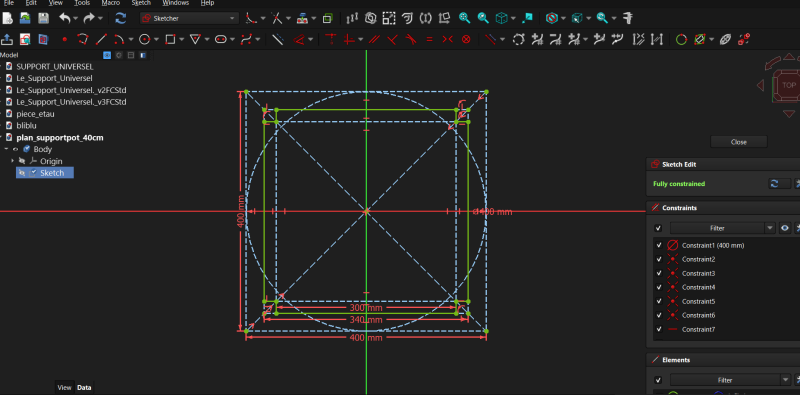Open rectangle tool options dropdown arrow
The image size is (800, 395).
[x=182, y=39]
